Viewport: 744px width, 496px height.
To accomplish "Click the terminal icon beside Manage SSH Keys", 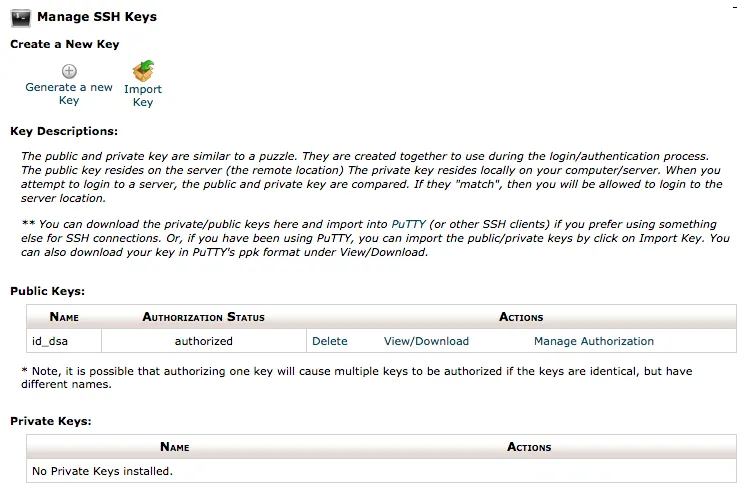I will tap(21, 18).
